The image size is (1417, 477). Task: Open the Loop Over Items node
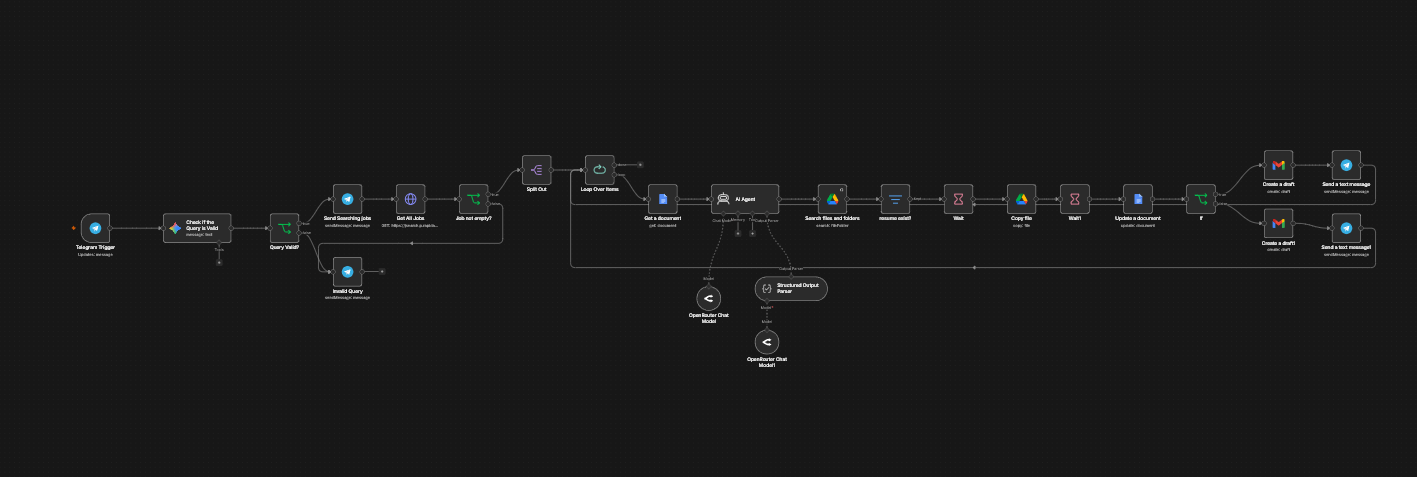point(599,170)
